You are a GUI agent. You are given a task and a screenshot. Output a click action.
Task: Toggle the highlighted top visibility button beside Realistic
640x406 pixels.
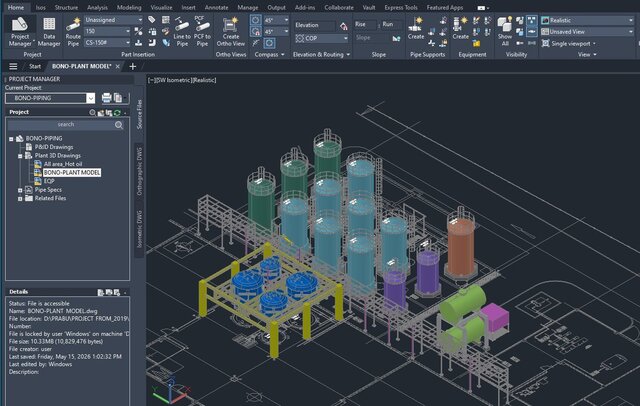point(532,20)
